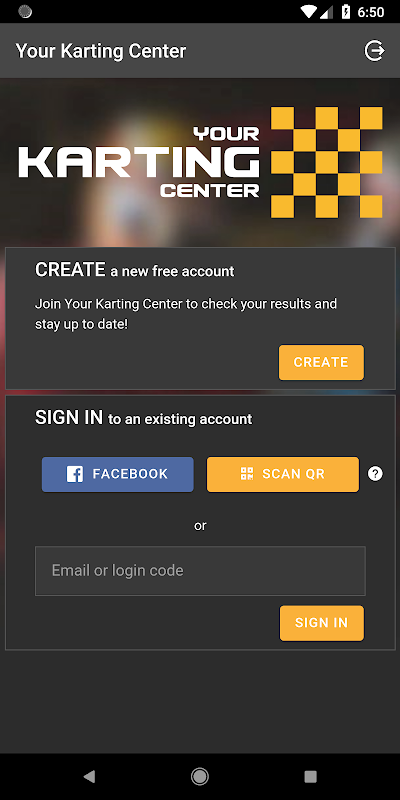This screenshot has height=800, width=400.
Task: Tap the WiFi status icon
Action: click(309, 11)
